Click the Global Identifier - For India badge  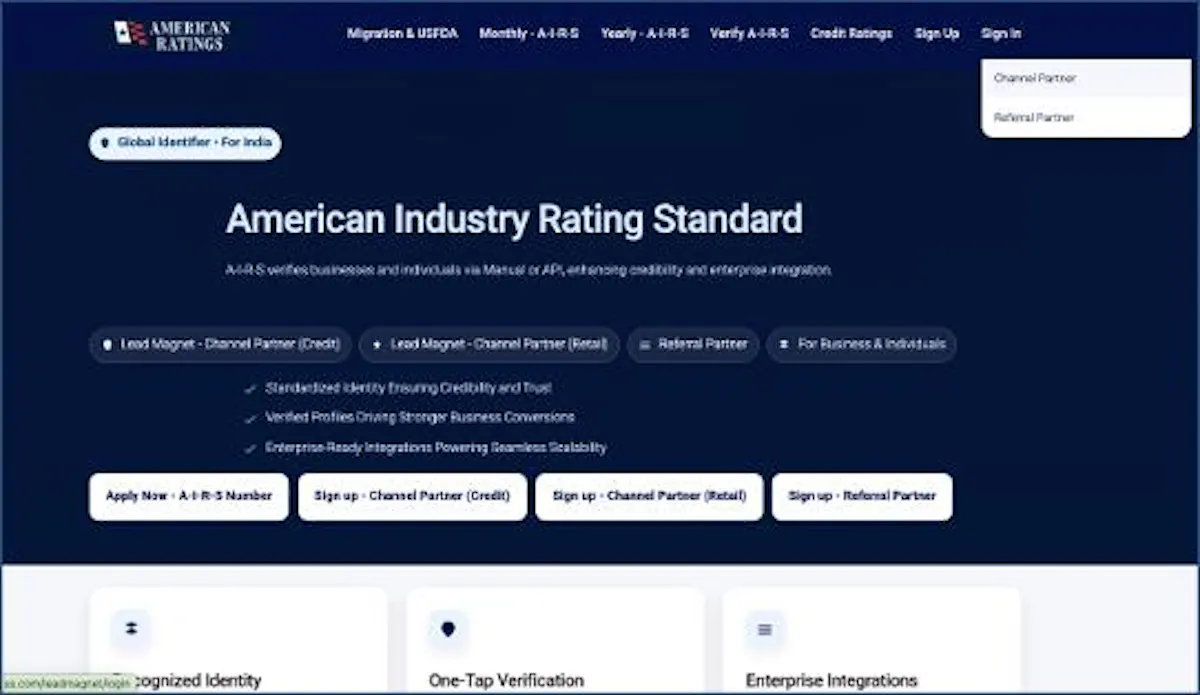point(185,143)
